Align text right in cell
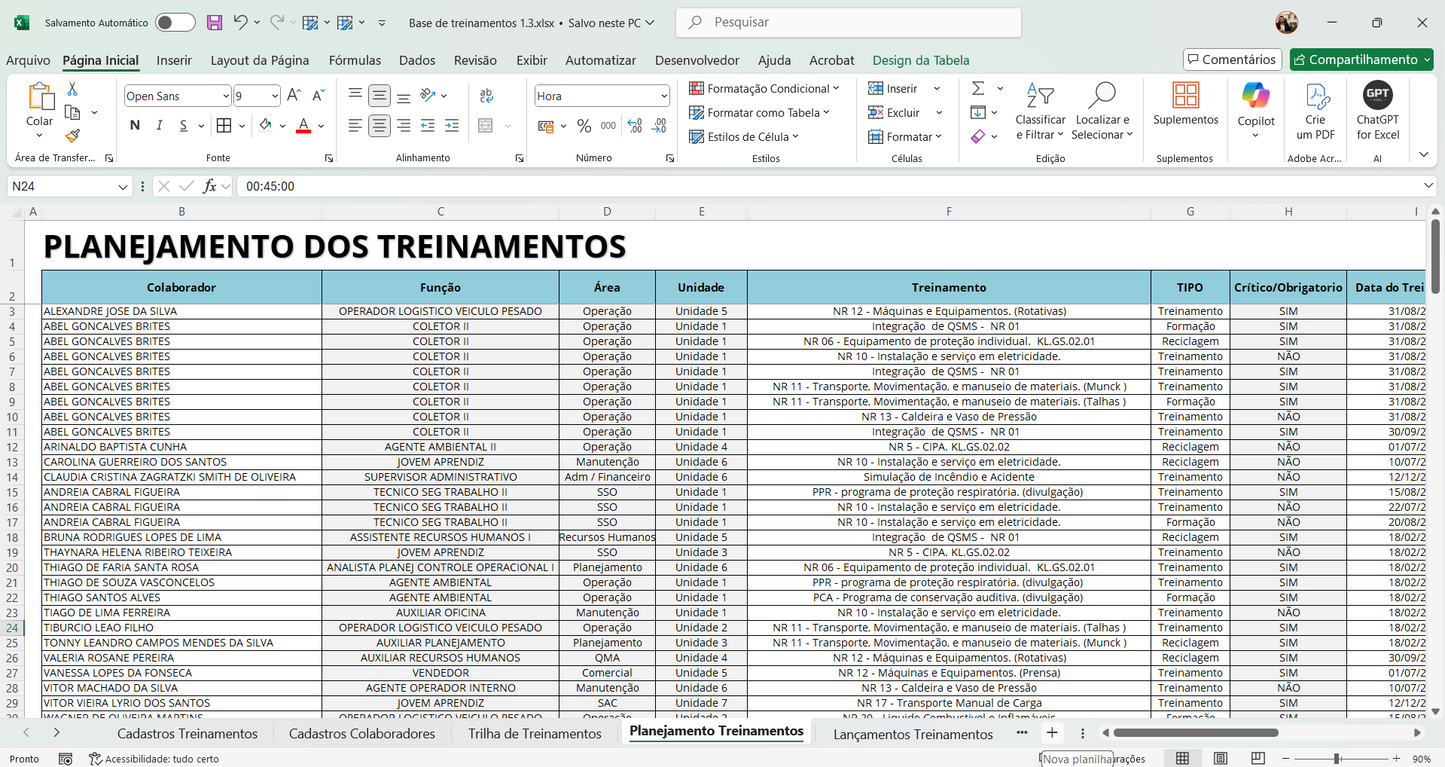The image size is (1445, 767). click(x=403, y=126)
